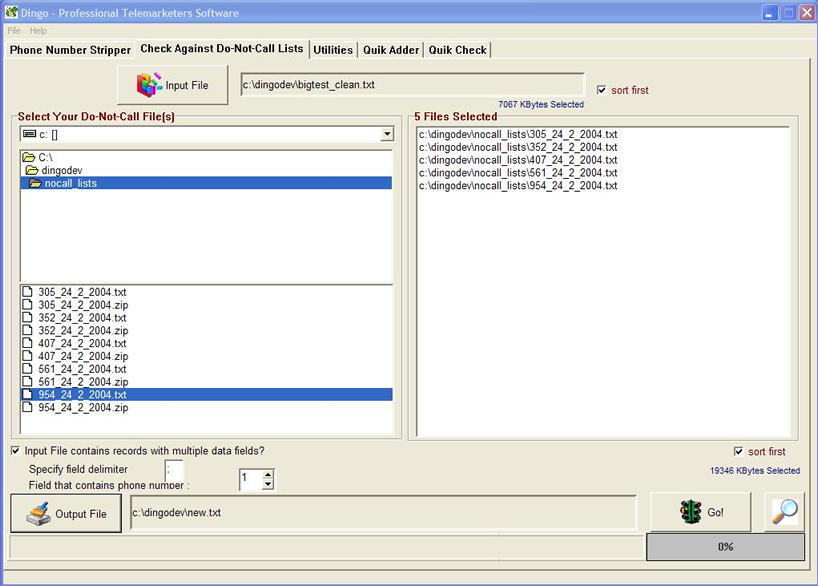Click file icon beside 352_24_2_2004.txt
This screenshot has width=818, height=586.
28,317
